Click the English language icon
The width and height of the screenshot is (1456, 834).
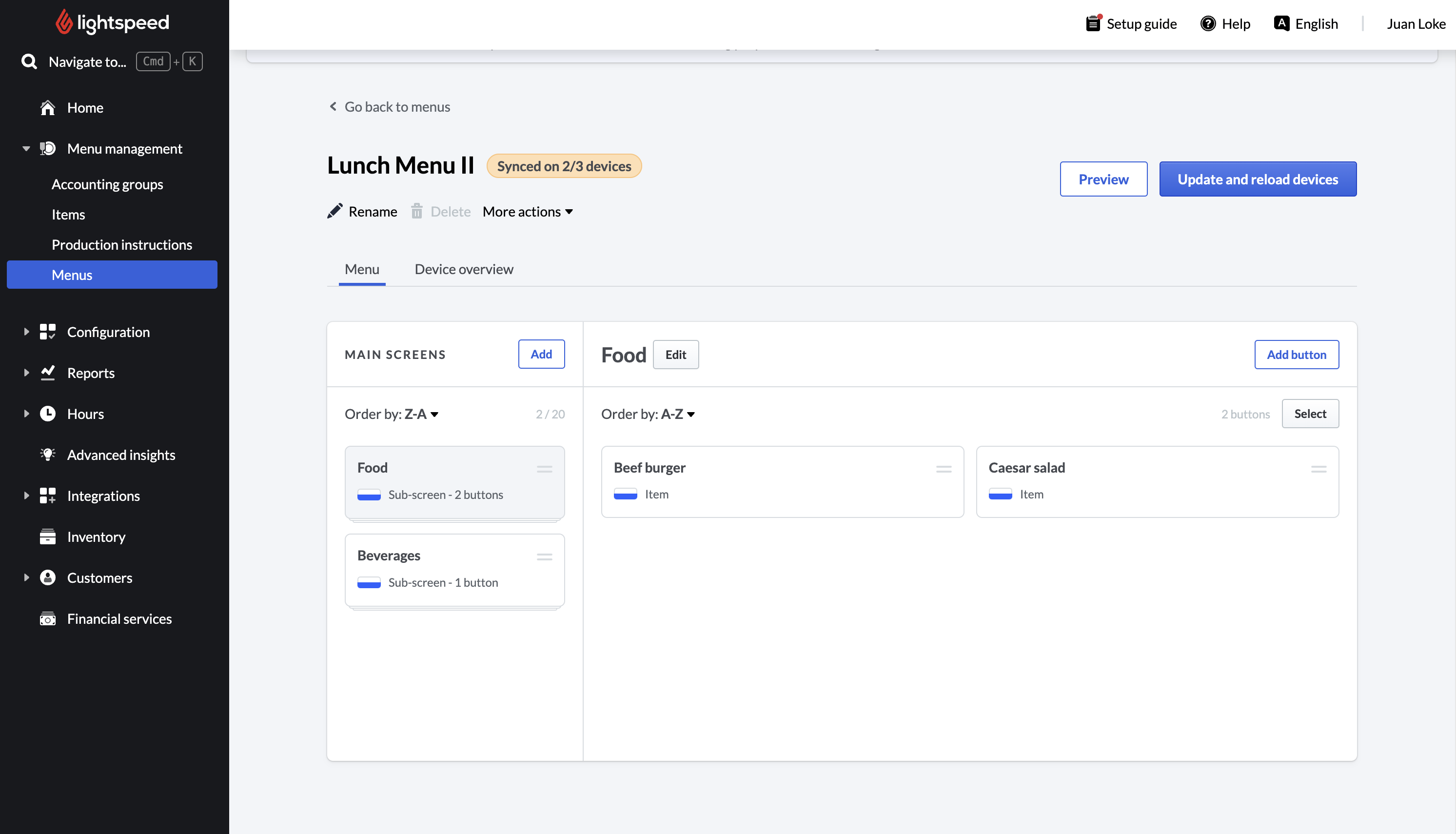click(x=1281, y=23)
